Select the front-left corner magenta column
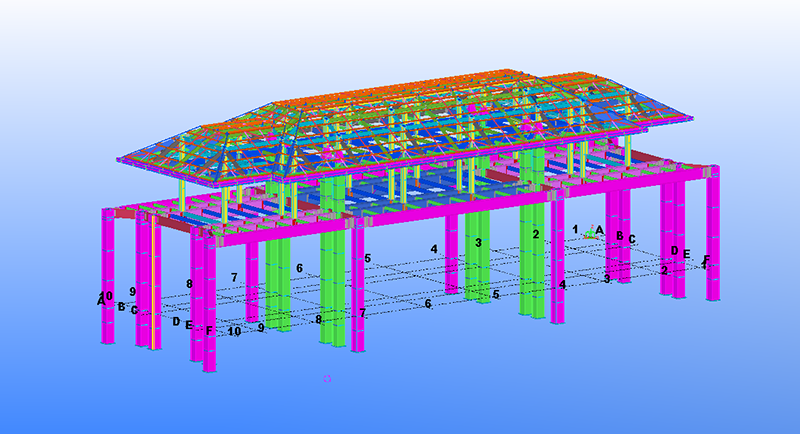The image size is (800, 434). coord(209,300)
